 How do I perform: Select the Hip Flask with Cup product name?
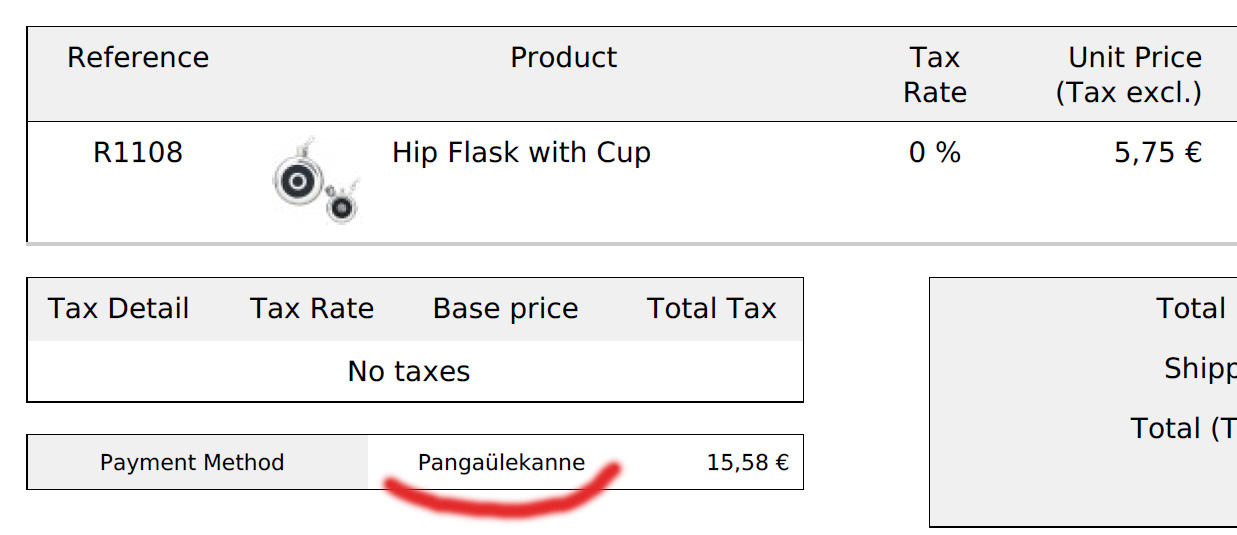[521, 153]
